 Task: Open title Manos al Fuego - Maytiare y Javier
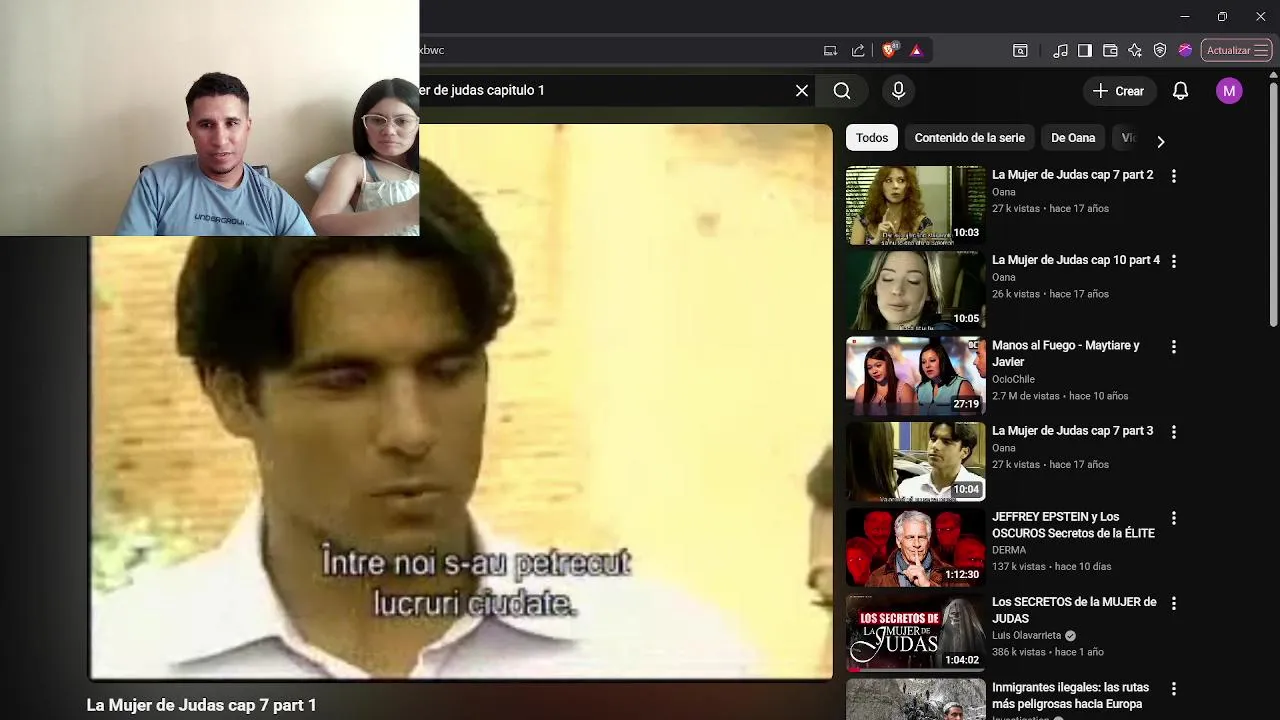click(1066, 353)
